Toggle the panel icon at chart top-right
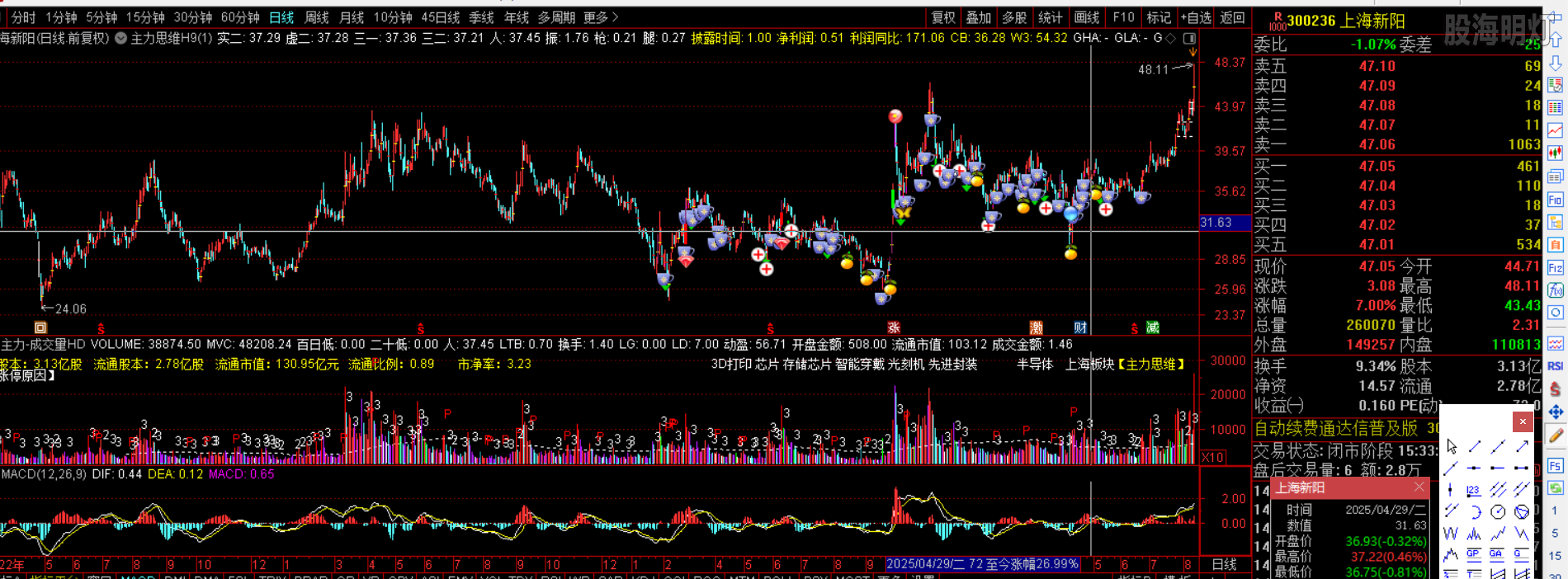This screenshot has height=579, width=1568. pyautogui.click(x=1189, y=38)
